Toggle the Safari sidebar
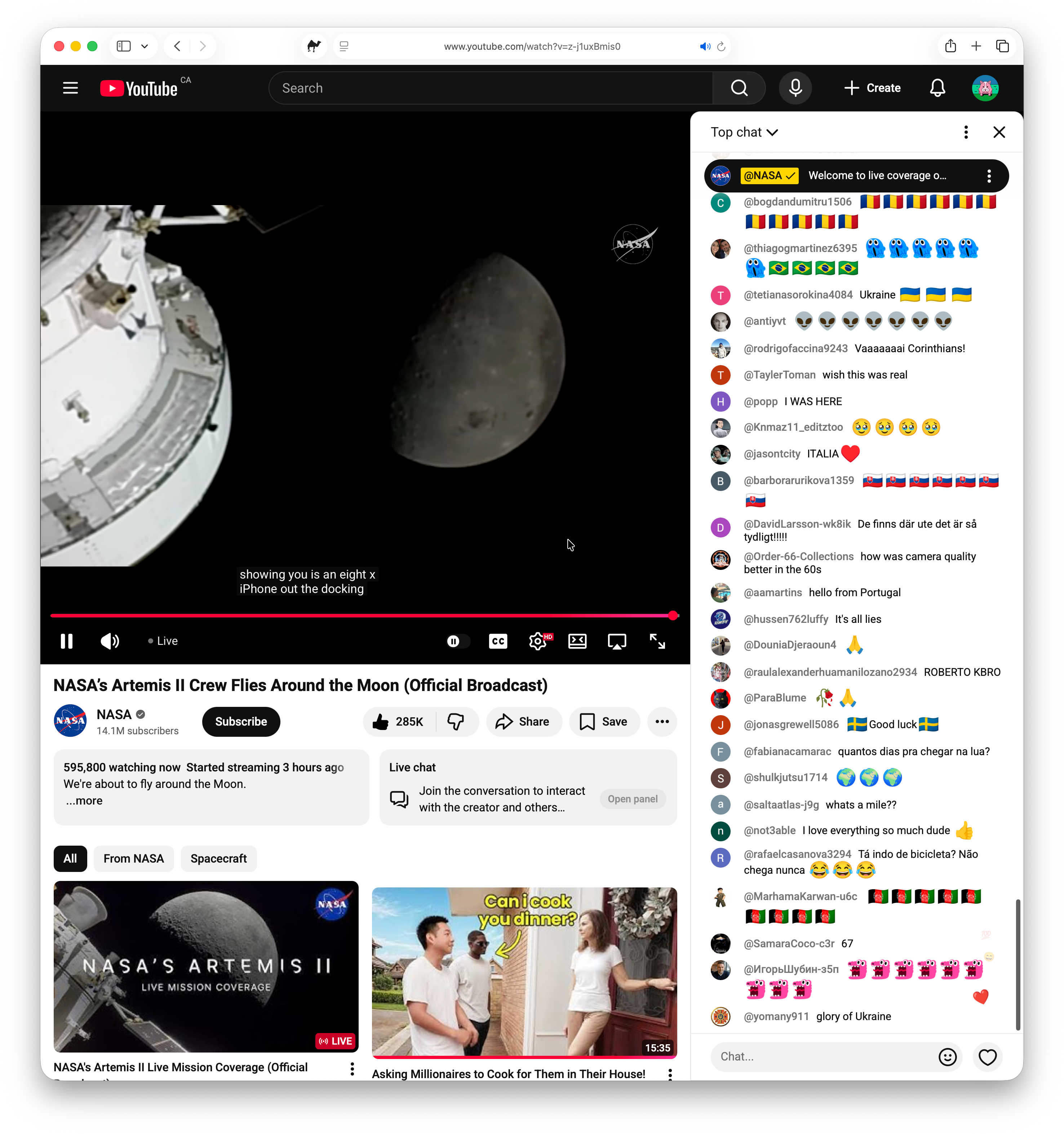1064x1134 pixels. tap(124, 46)
